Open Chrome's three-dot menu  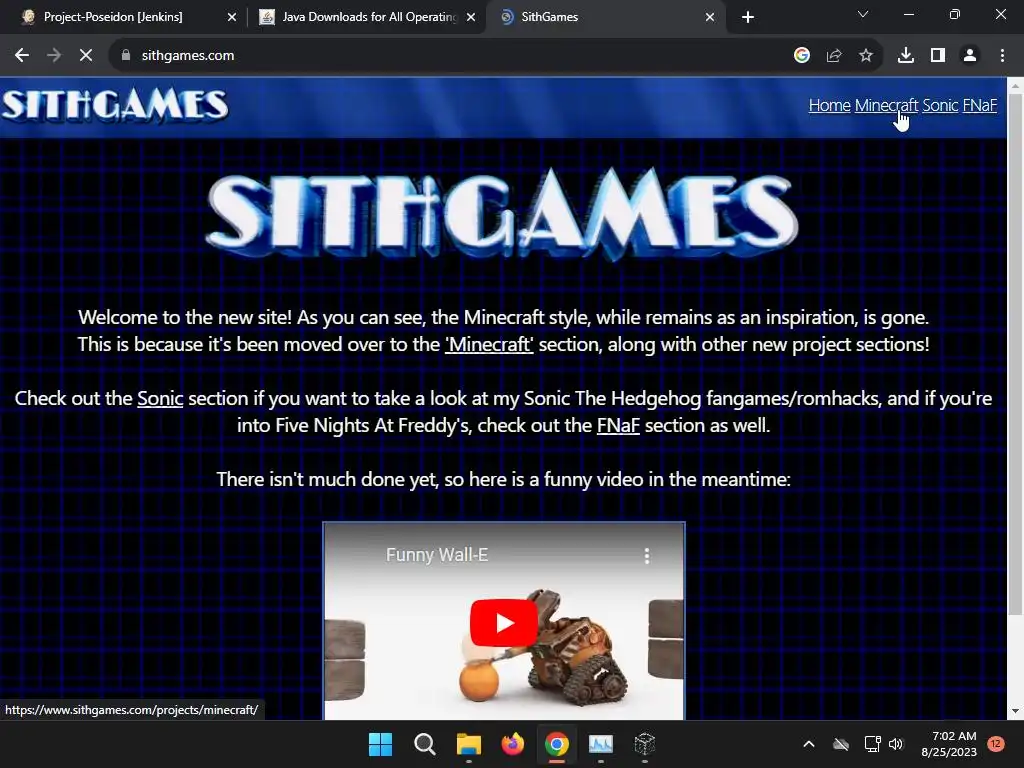point(1002,56)
